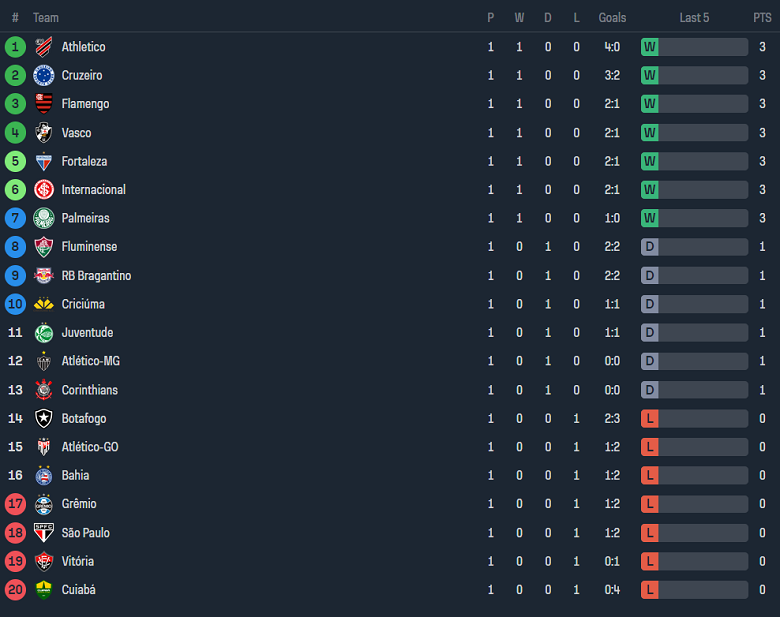Click the red position 17 badge

15,504
